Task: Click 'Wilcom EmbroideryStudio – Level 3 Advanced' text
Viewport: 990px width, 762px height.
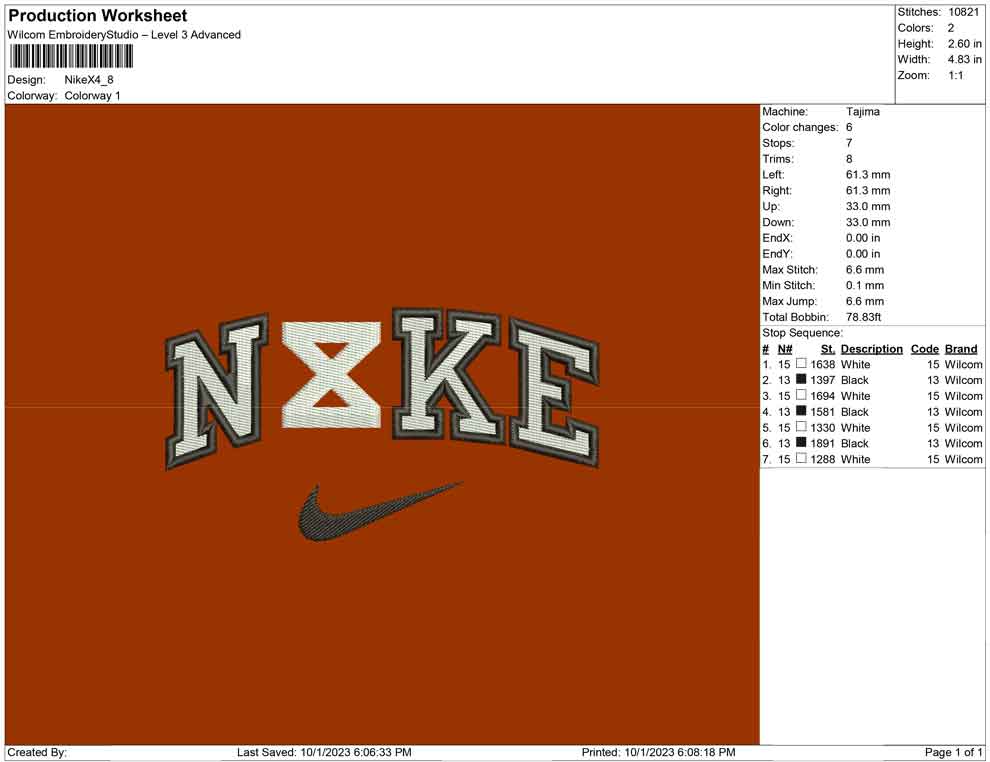Action: 124,35
